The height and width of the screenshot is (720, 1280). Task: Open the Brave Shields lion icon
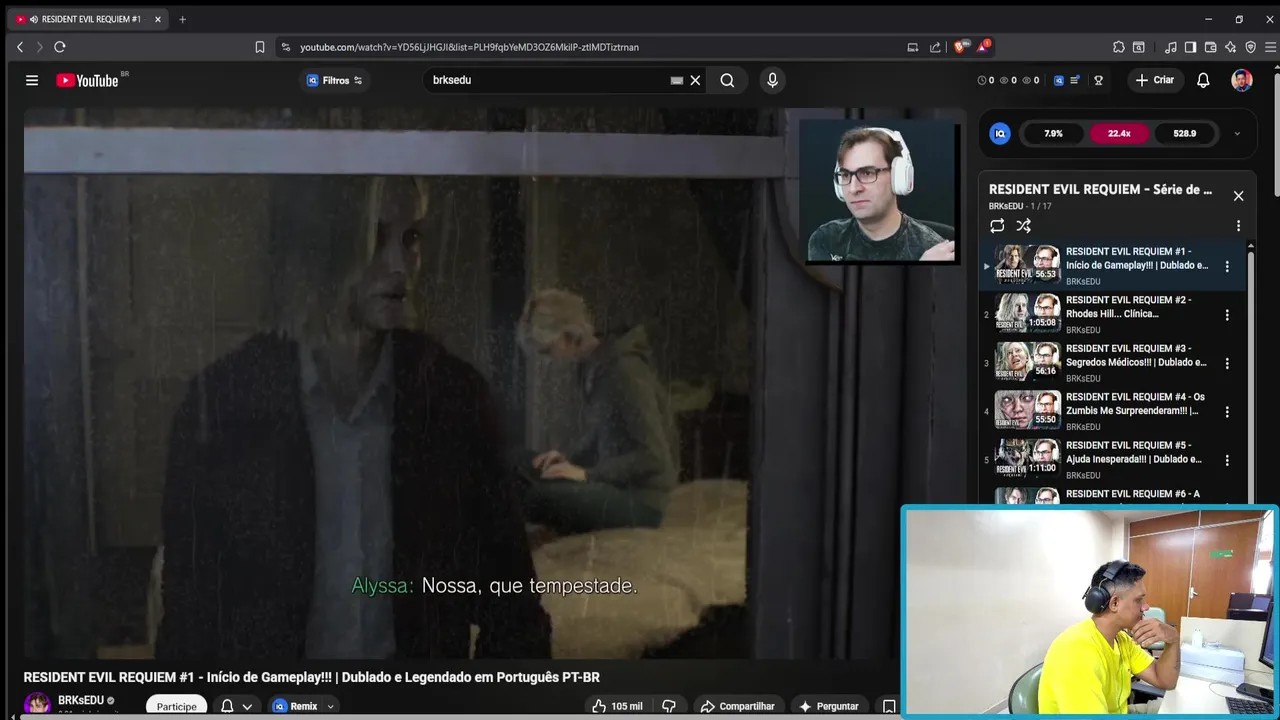point(959,47)
